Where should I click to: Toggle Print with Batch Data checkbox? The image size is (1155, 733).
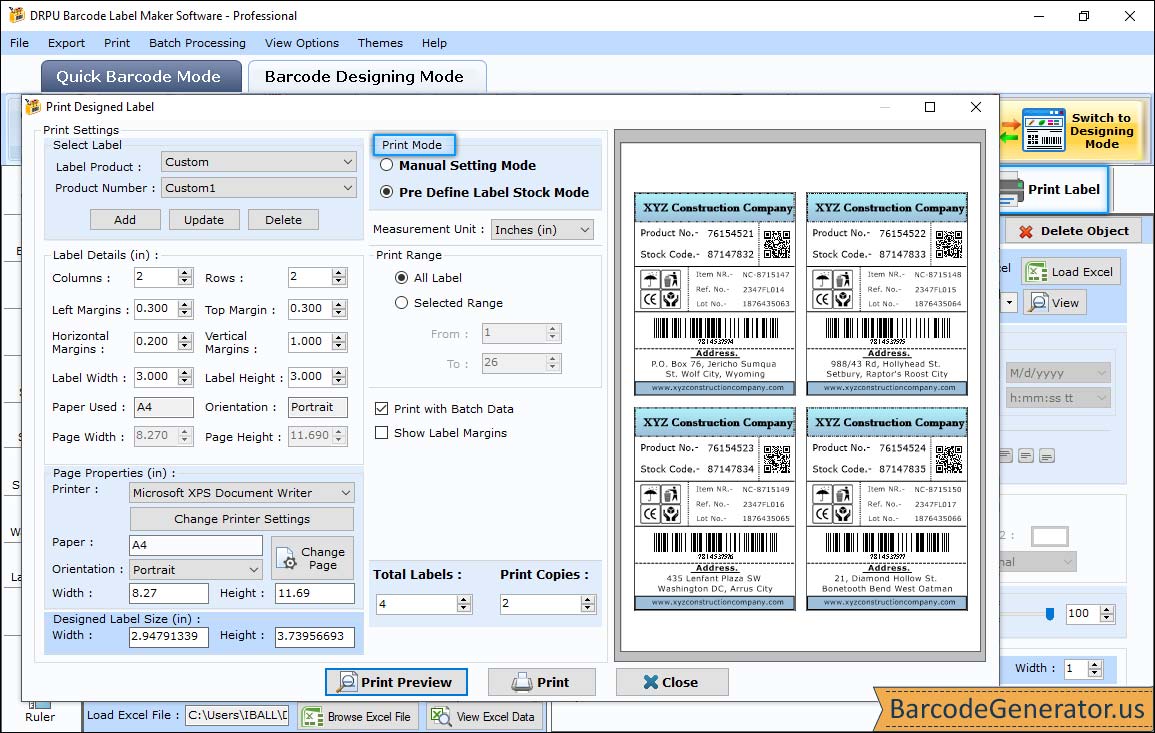[382, 408]
